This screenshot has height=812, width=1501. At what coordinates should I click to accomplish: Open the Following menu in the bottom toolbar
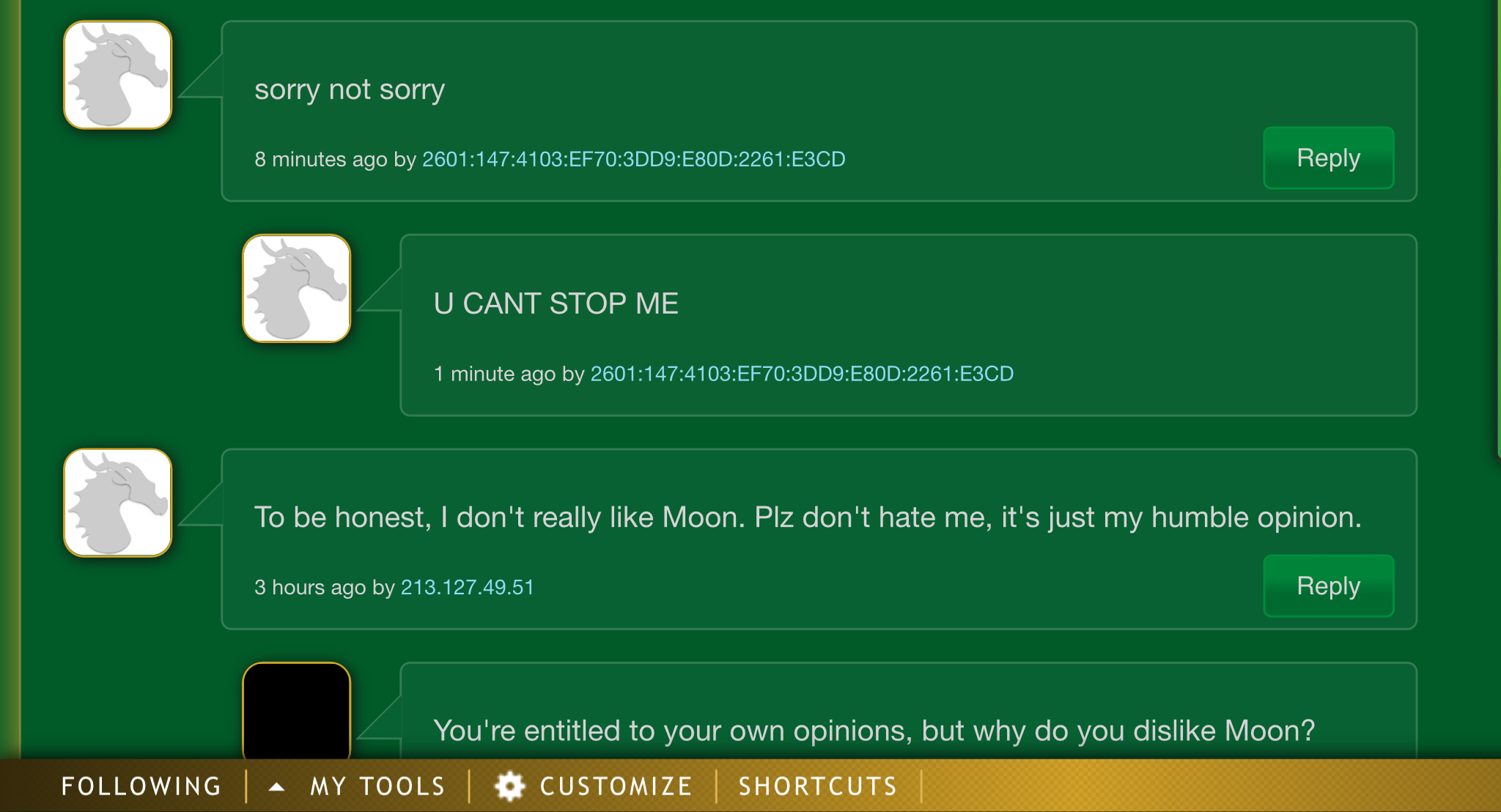click(x=141, y=786)
